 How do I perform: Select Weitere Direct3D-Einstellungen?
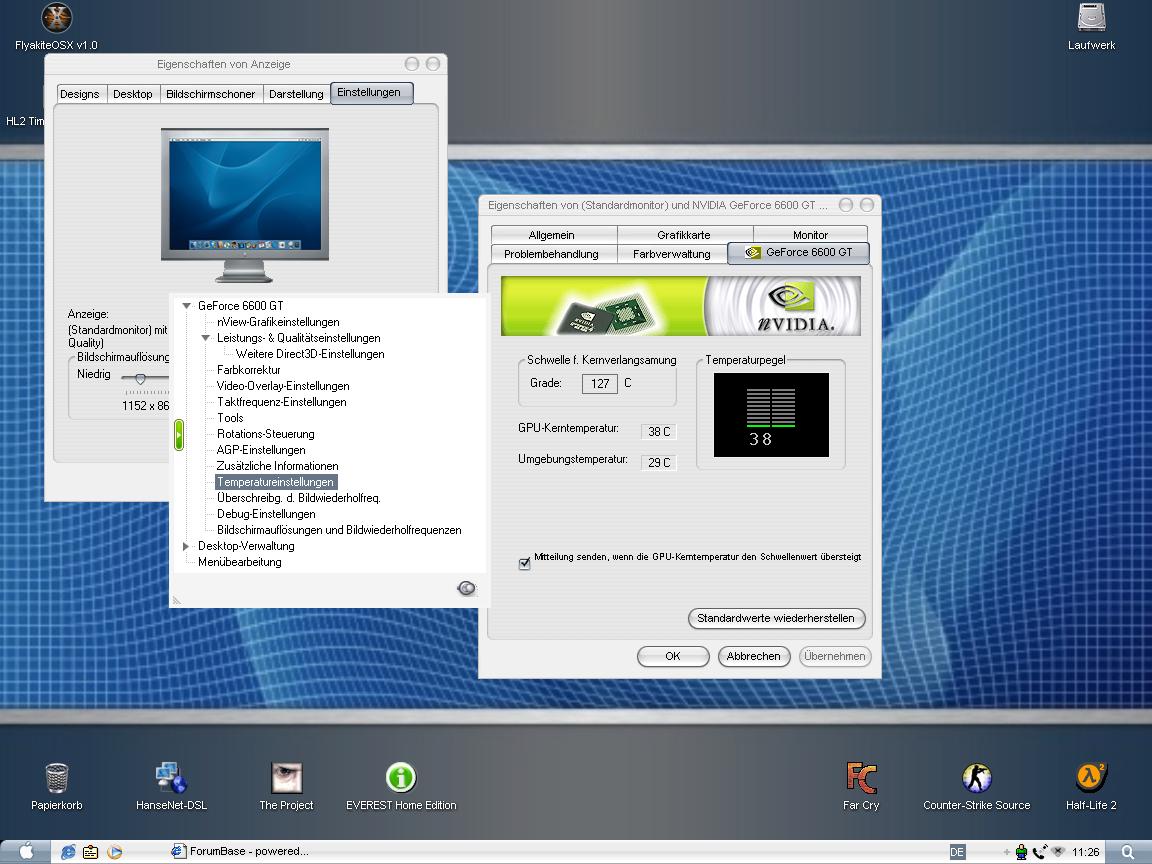click(x=310, y=354)
